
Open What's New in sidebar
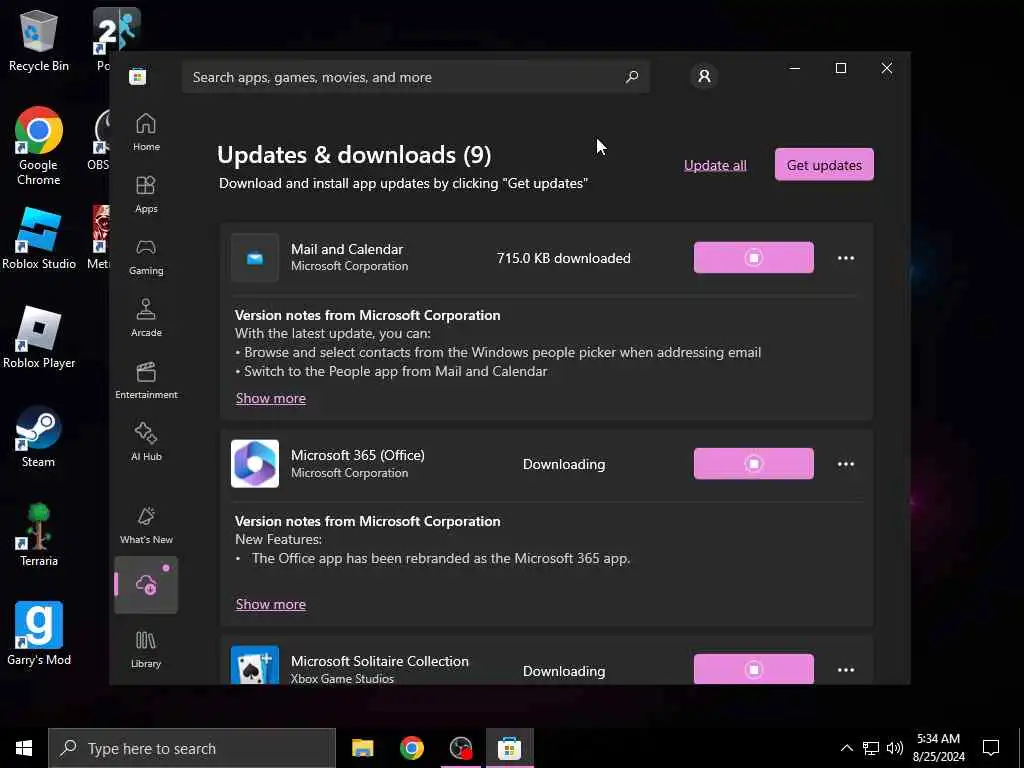[146, 524]
